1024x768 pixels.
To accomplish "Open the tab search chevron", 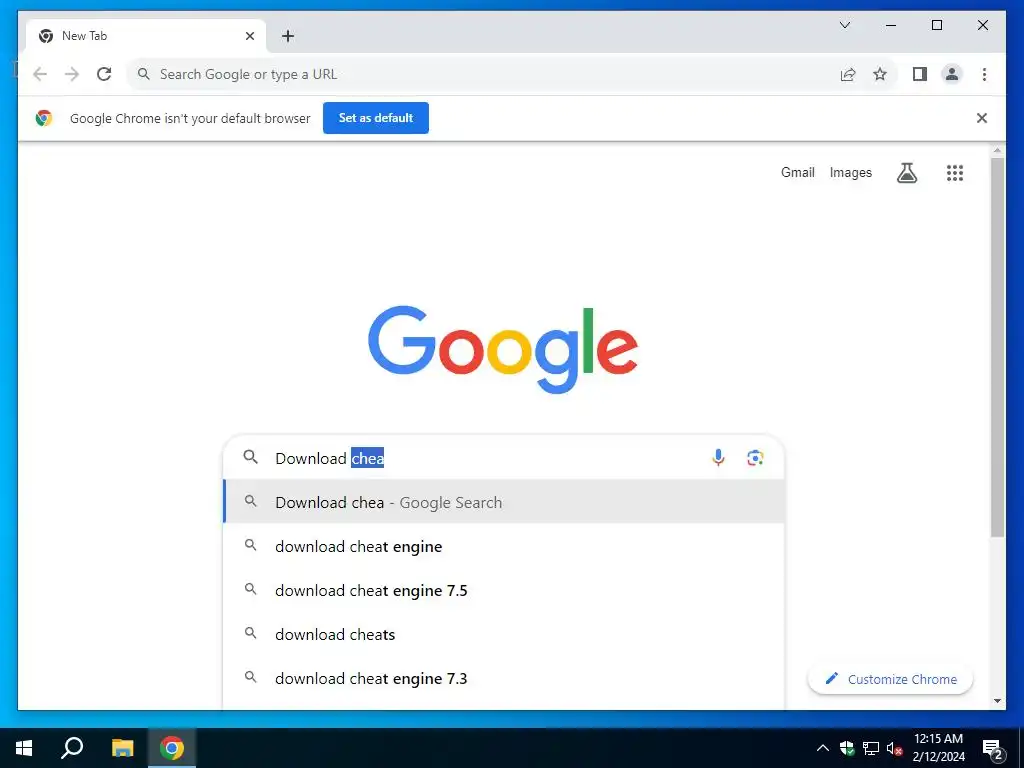I will coord(845,25).
